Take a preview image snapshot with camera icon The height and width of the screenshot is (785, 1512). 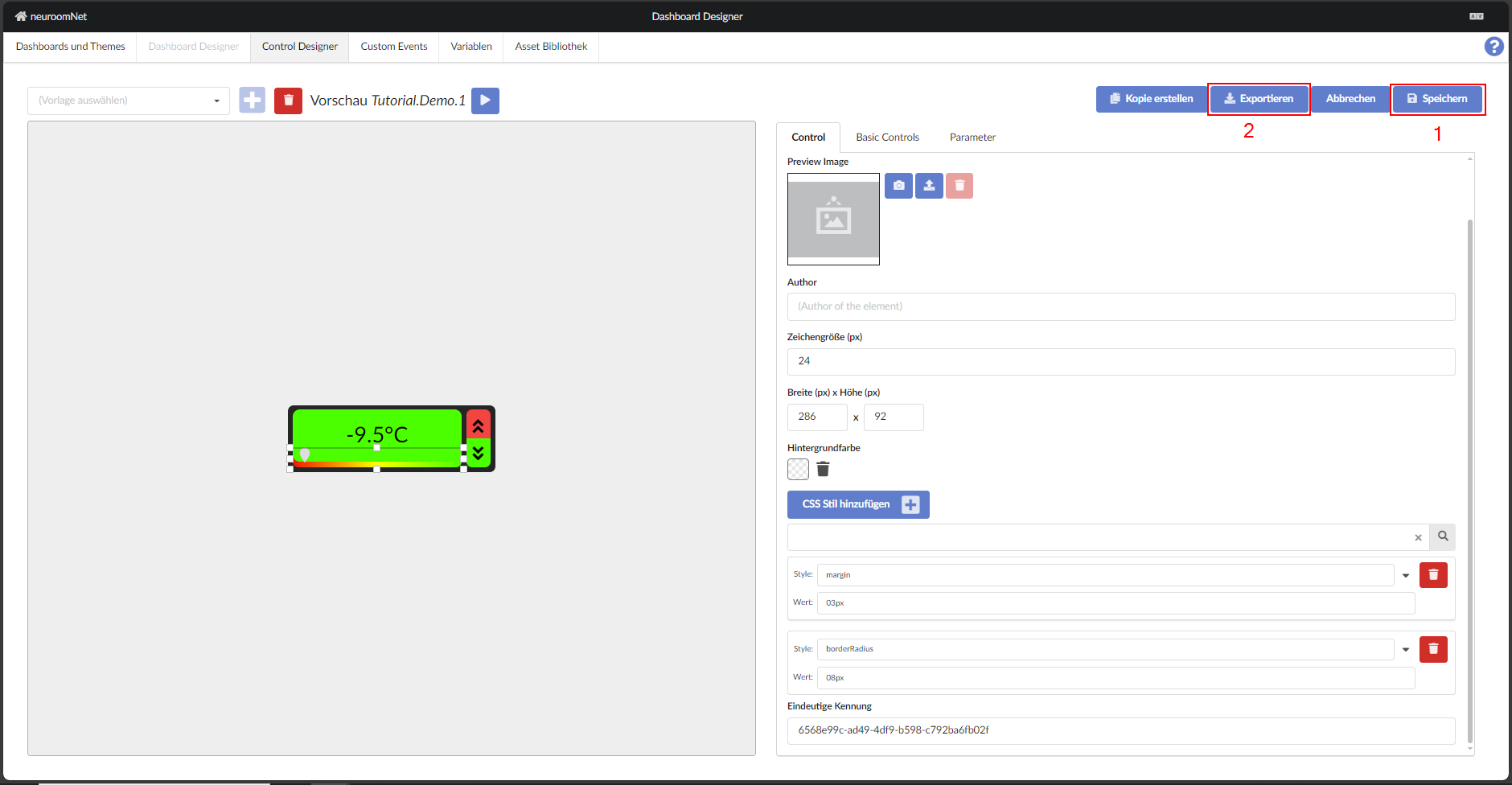898,186
